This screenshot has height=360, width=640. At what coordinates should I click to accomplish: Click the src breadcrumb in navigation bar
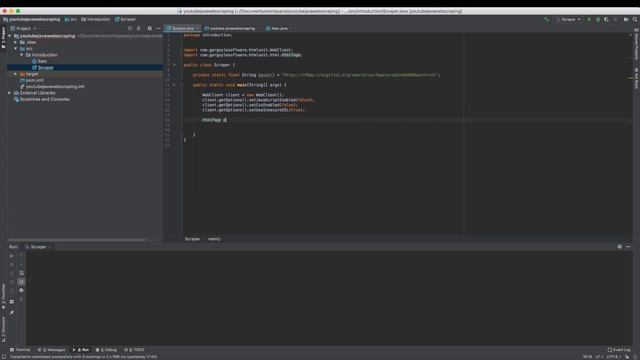point(71,19)
